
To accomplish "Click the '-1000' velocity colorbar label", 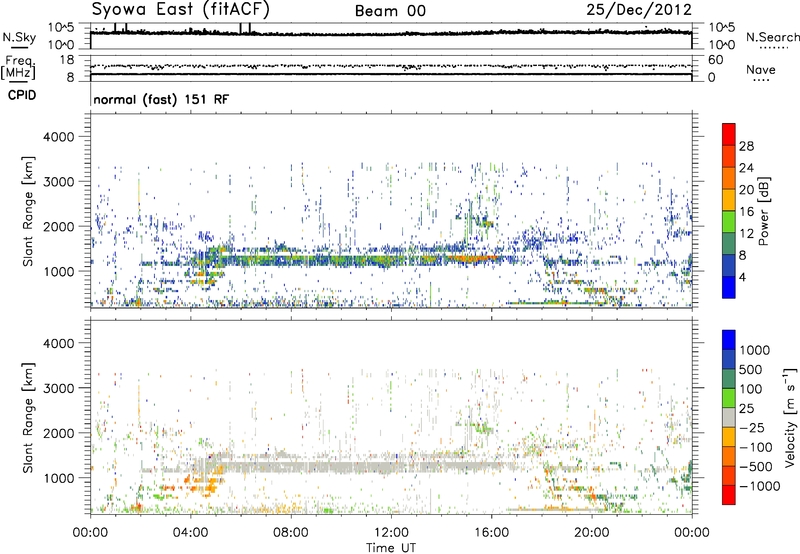I will click(760, 486).
